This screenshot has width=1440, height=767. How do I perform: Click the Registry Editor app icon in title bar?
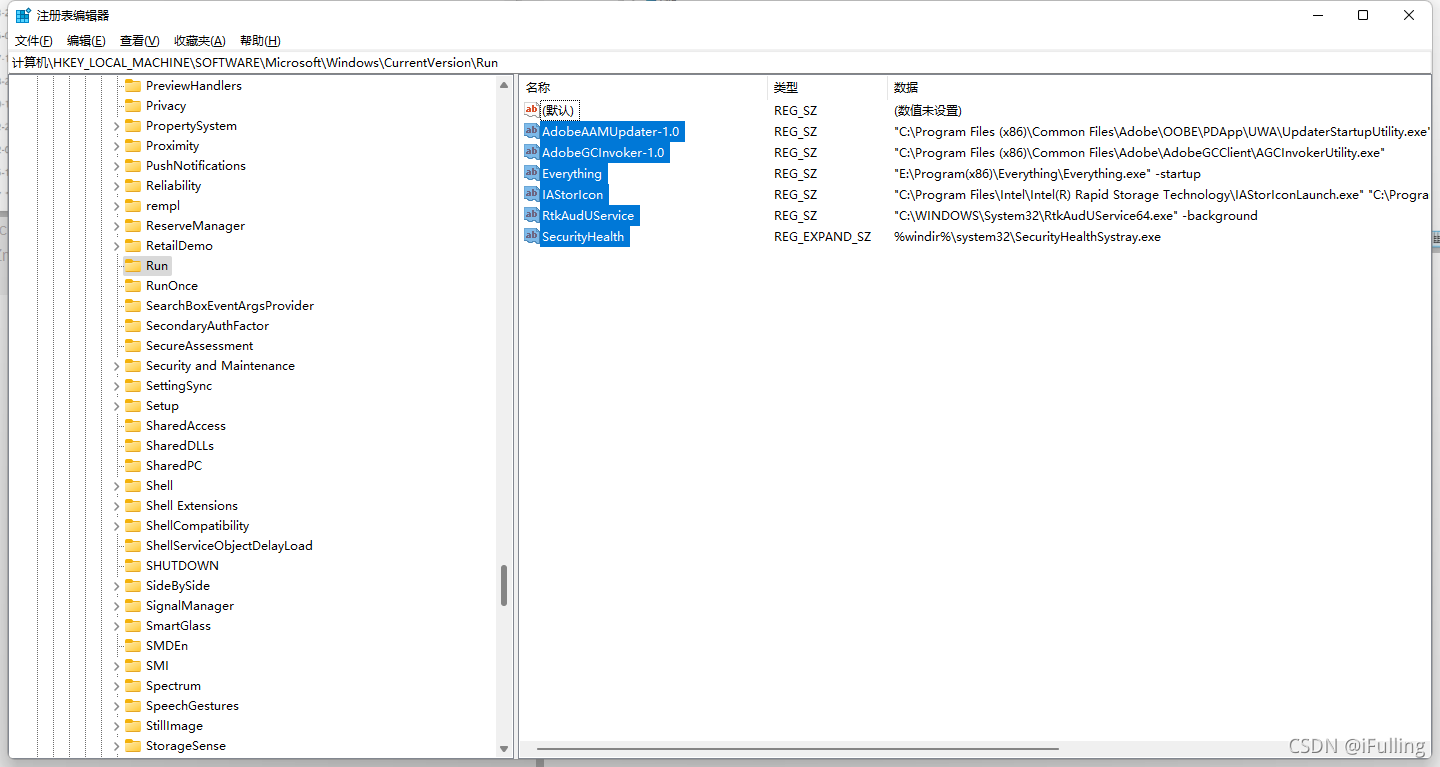(x=23, y=15)
